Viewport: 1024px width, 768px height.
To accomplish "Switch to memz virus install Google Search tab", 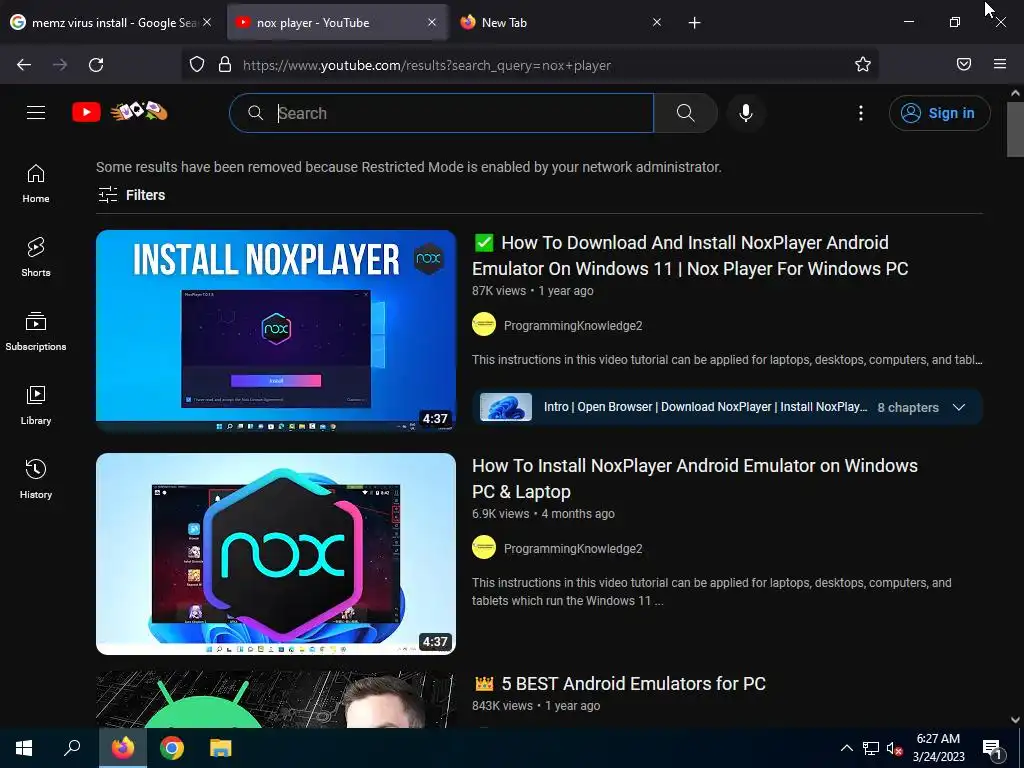I will pos(112,22).
